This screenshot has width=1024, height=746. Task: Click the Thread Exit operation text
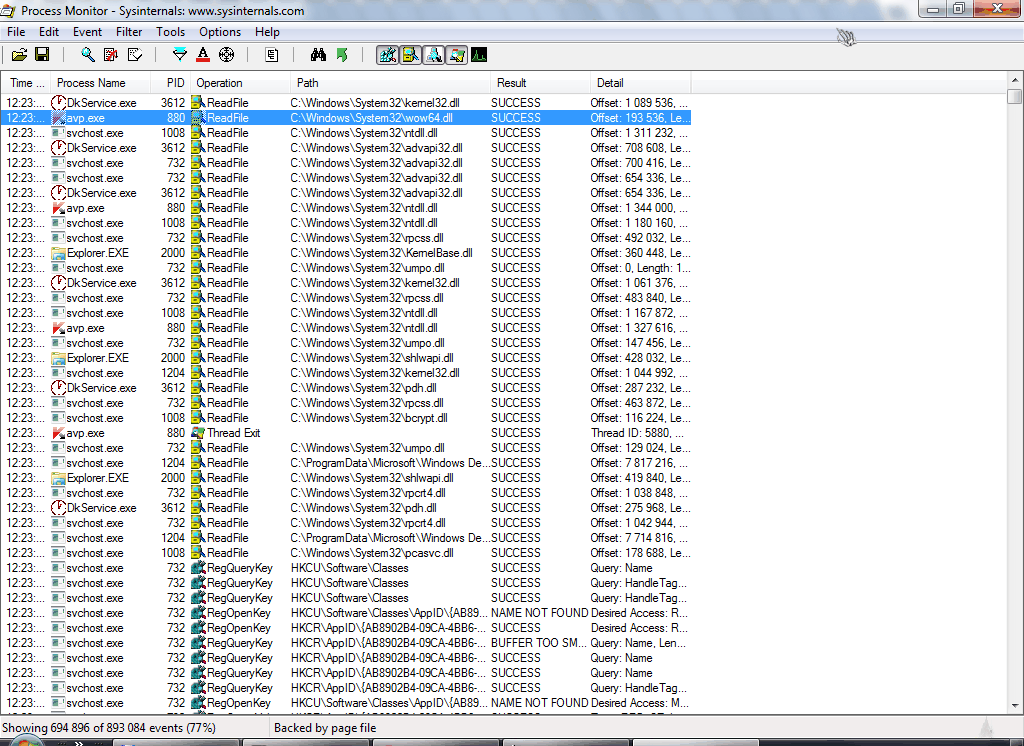point(234,433)
